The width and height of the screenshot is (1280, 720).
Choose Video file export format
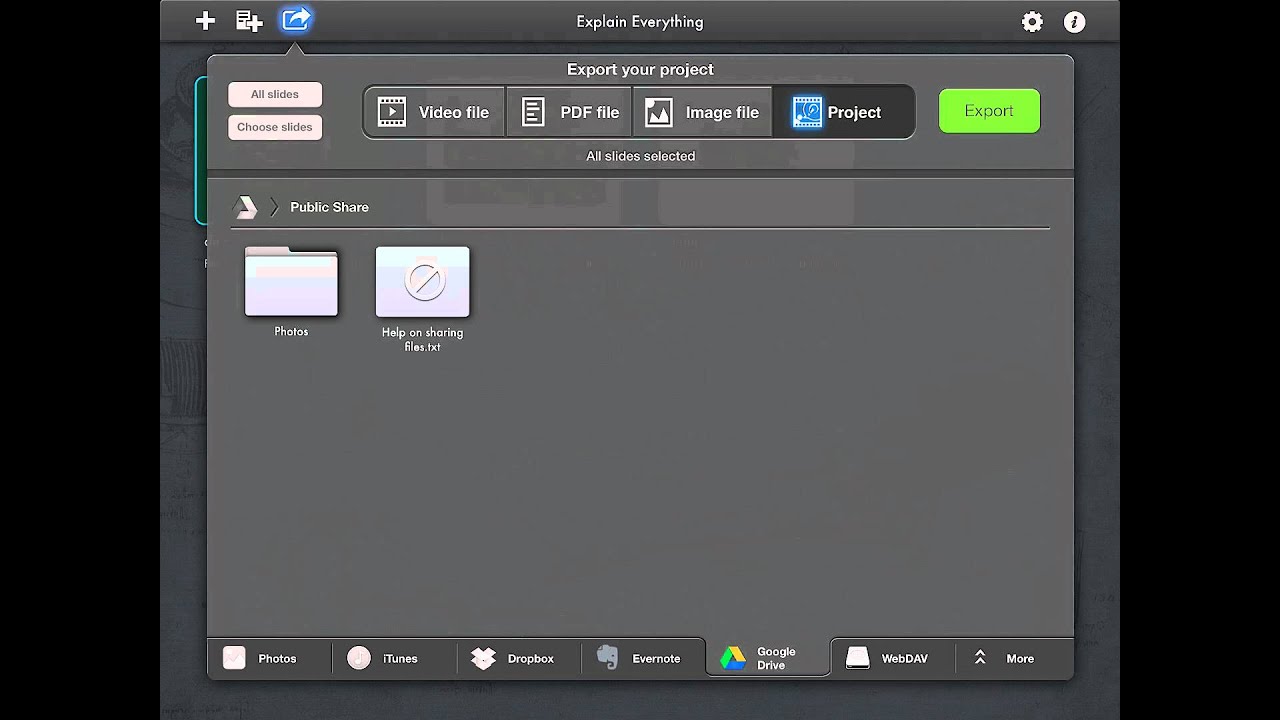pos(434,112)
